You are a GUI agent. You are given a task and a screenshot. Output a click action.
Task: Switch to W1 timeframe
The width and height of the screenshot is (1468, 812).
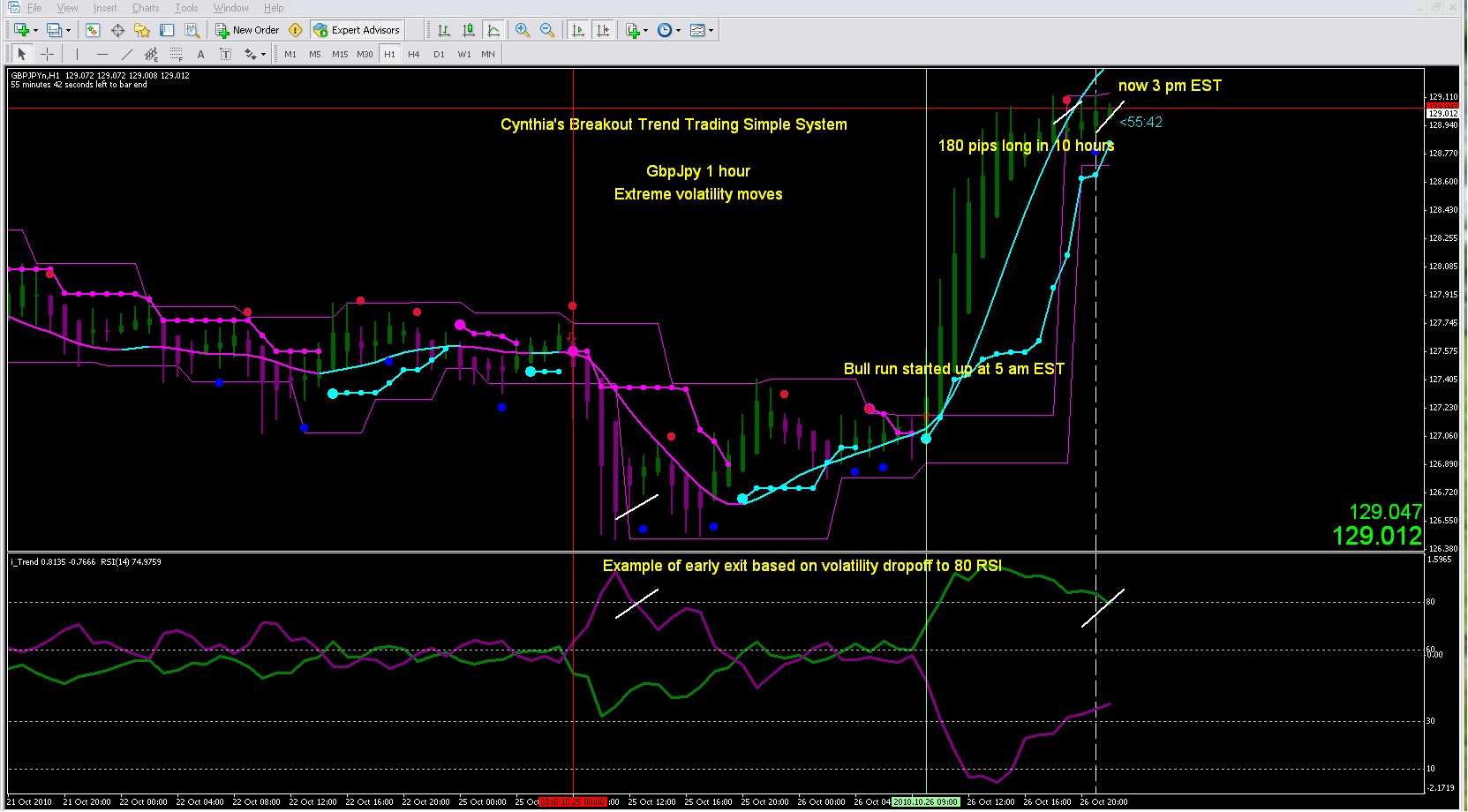point(464,54)
